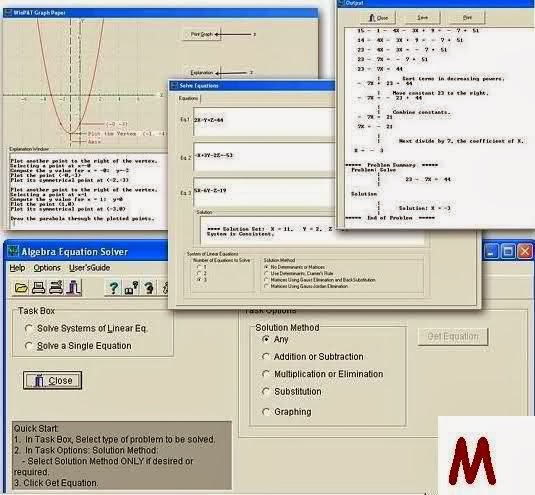
Task: Click the Explanation Window text area in Graph Paper
Action: pos(88,190)
